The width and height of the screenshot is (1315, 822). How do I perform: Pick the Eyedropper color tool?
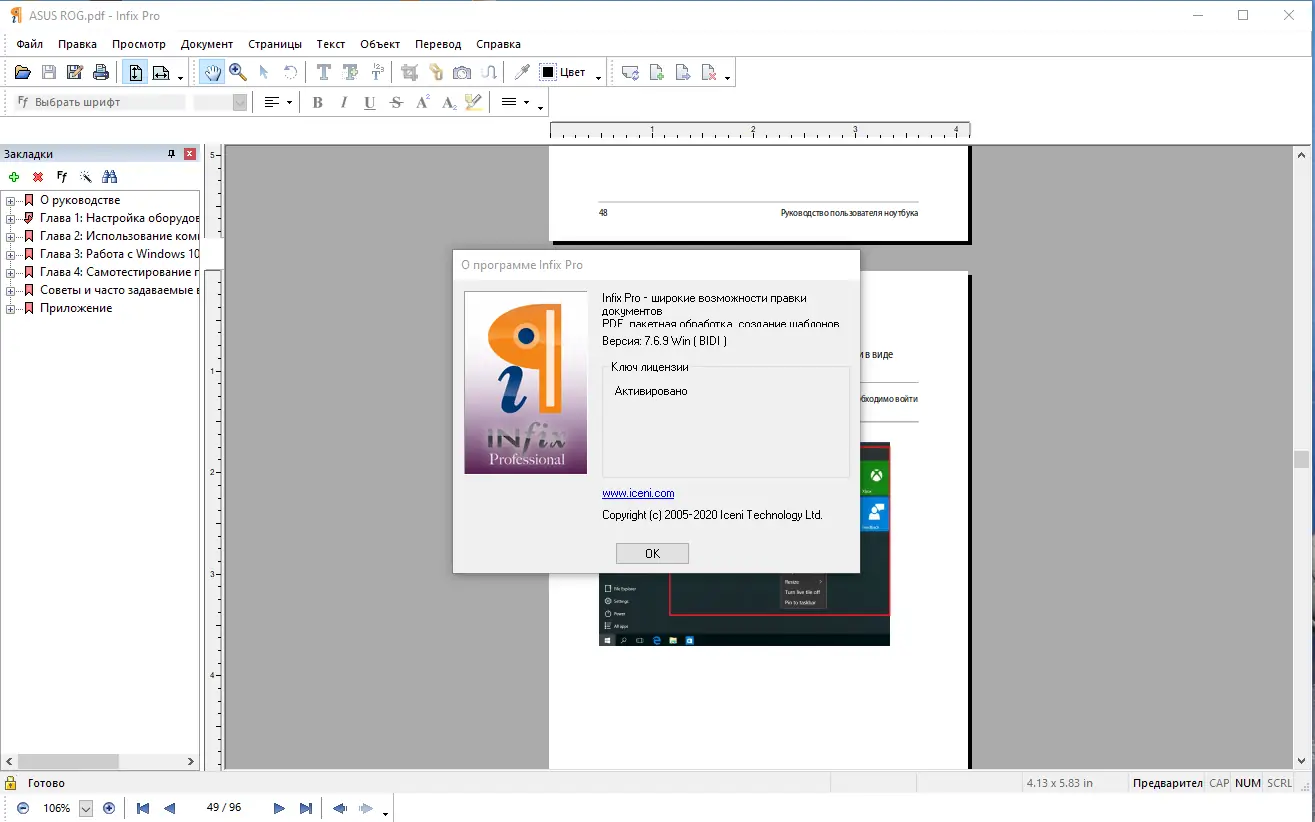(521, 72)
